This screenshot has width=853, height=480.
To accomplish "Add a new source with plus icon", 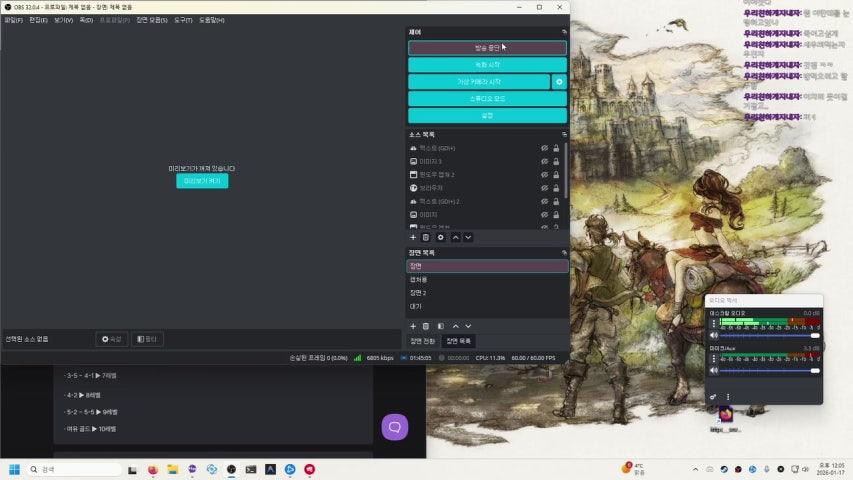I will coord(413,237).
